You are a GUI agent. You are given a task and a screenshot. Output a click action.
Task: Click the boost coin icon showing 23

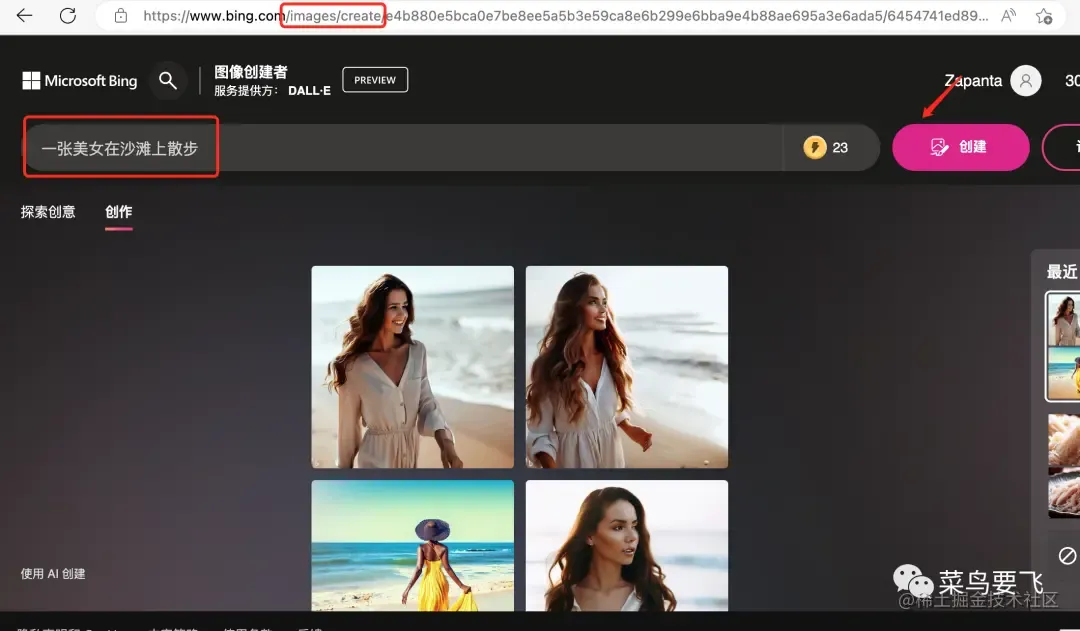815,147
